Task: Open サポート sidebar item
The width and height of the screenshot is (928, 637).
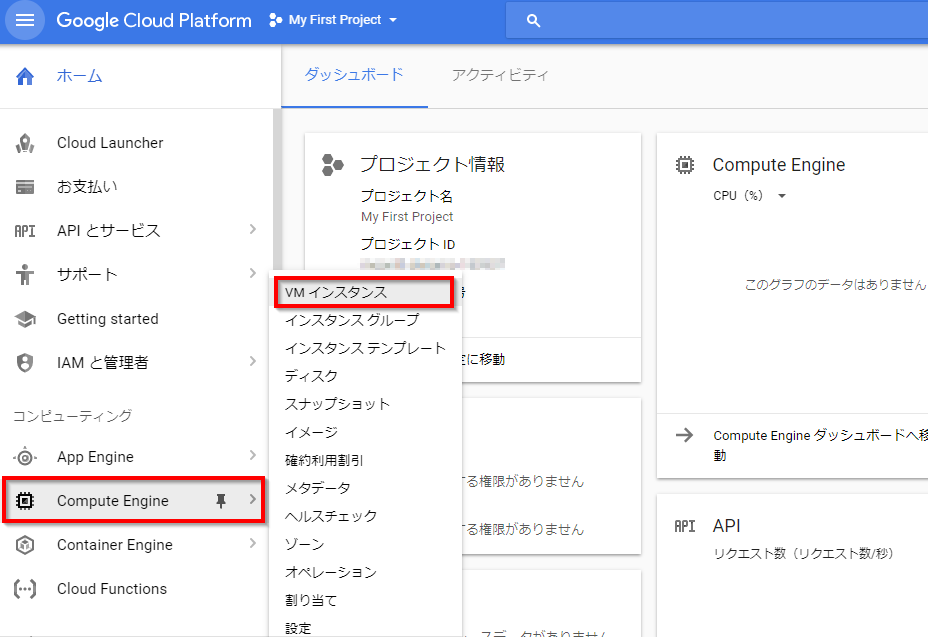Action: pyautogui.click(x=87, y=274)
